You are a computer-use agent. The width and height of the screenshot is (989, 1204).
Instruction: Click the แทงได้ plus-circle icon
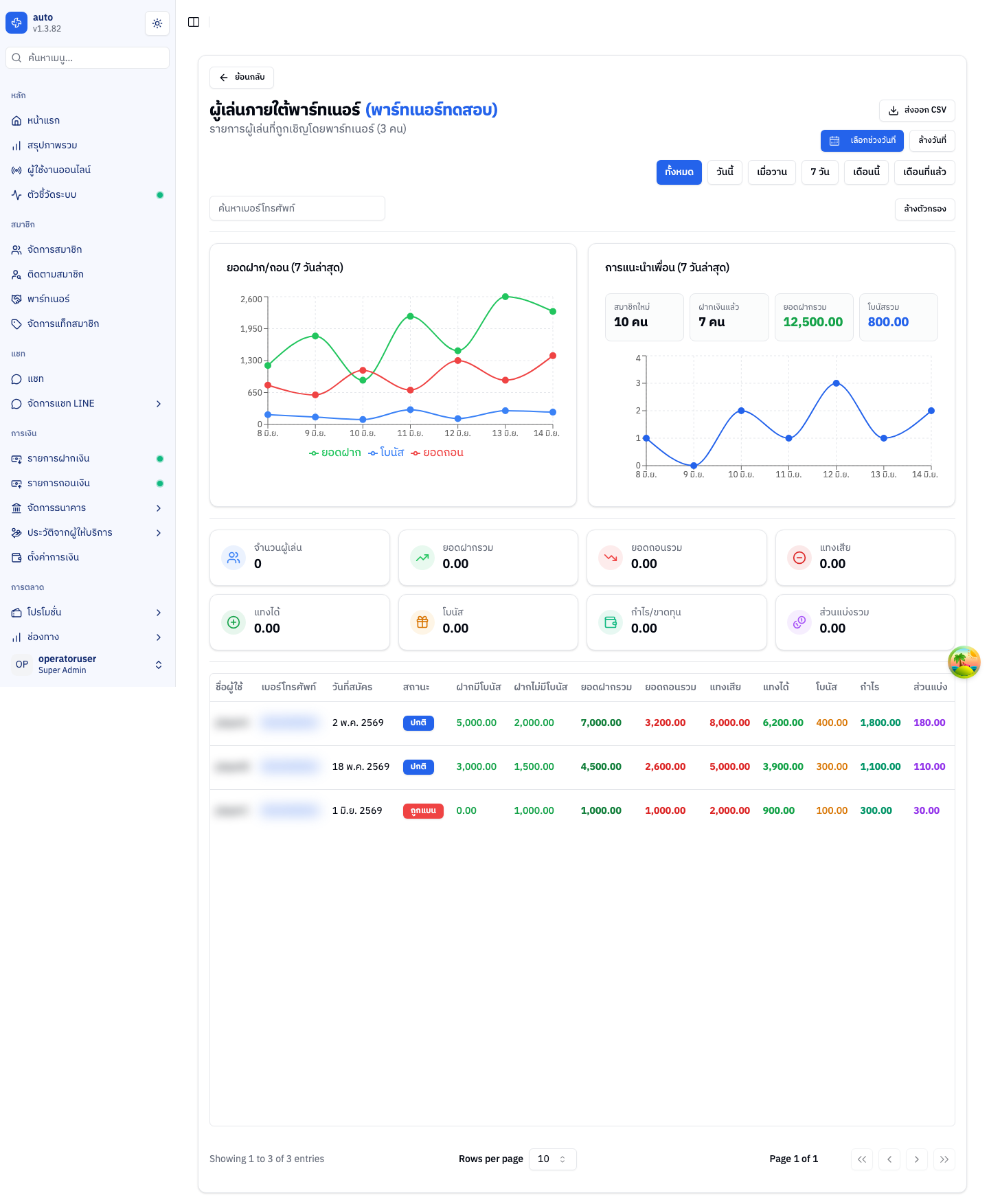[234, 622]
